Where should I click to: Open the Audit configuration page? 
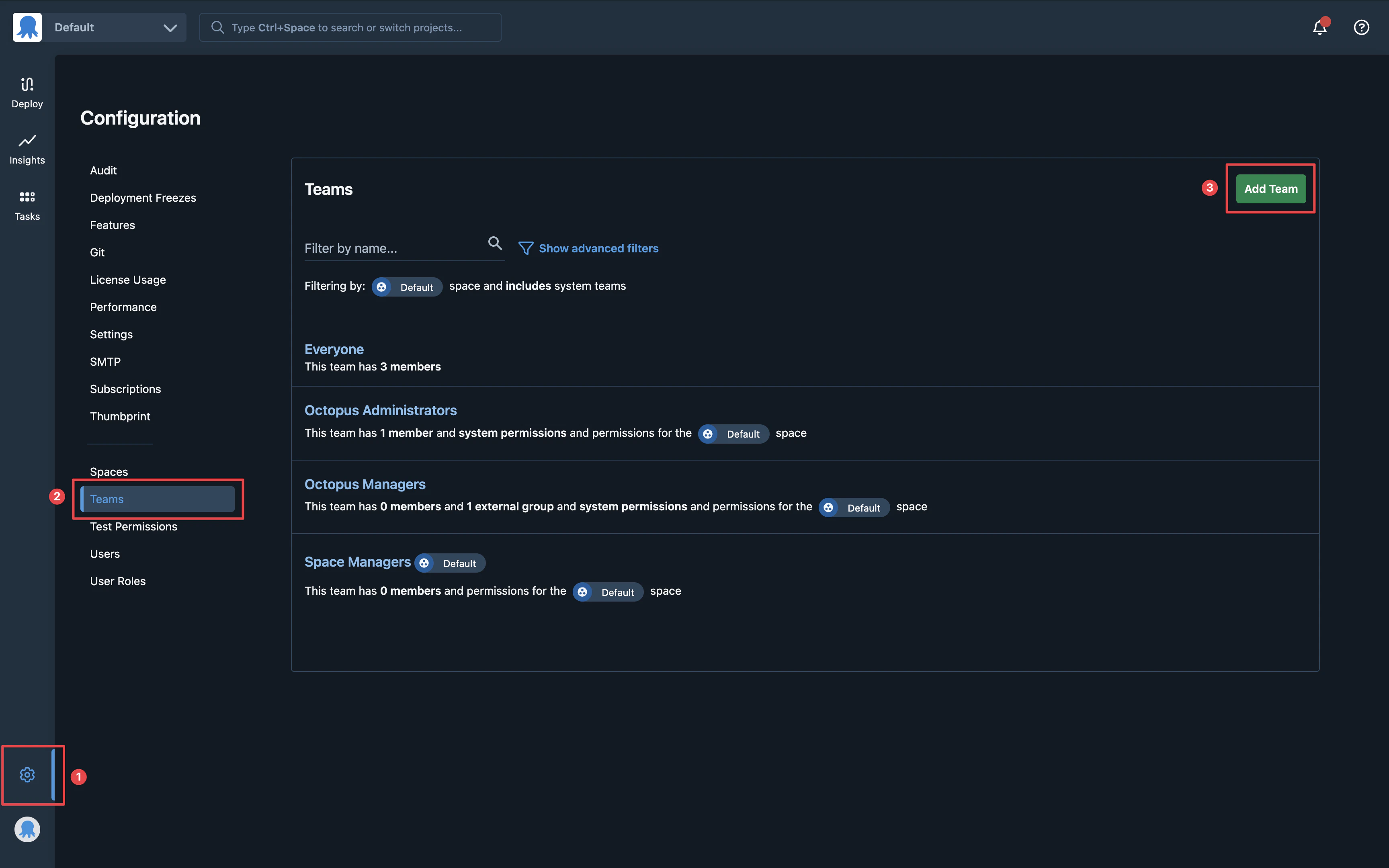click(103, 170)
